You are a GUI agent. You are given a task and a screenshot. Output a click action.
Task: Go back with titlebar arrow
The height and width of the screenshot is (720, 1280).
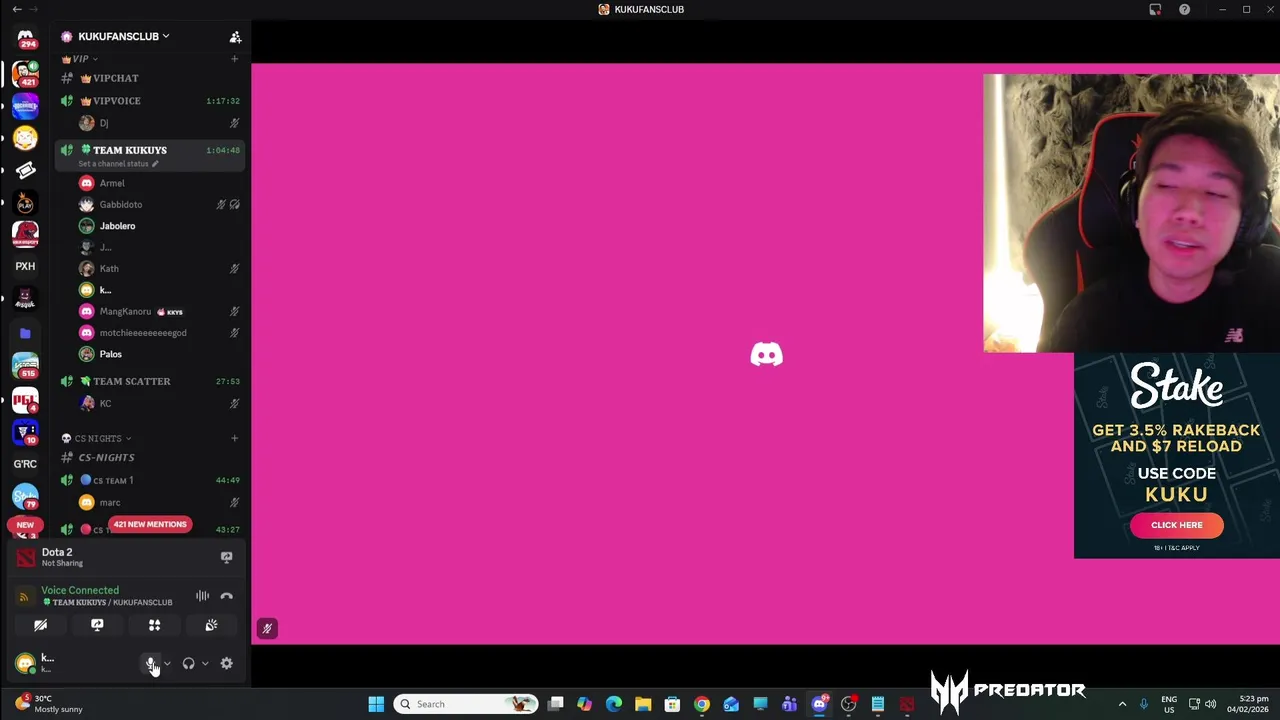tap(17, 9)
